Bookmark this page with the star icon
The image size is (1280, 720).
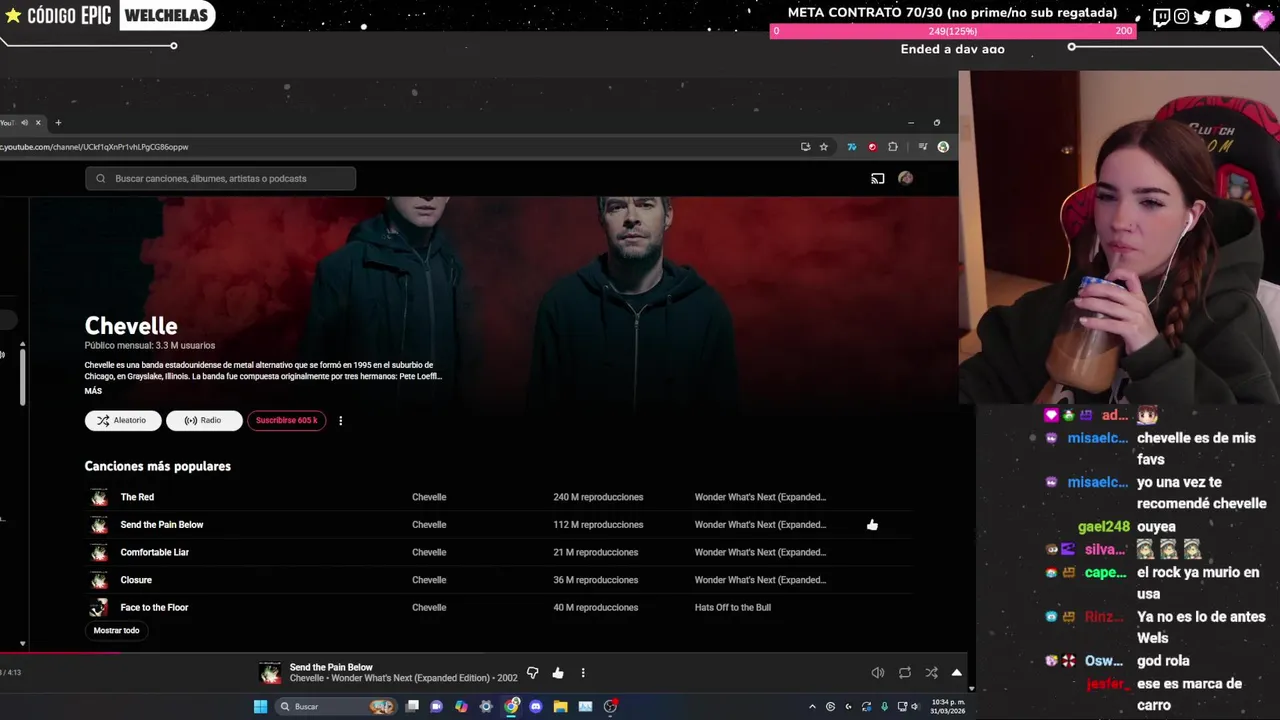pyautogui.click(x=824, y=147)
